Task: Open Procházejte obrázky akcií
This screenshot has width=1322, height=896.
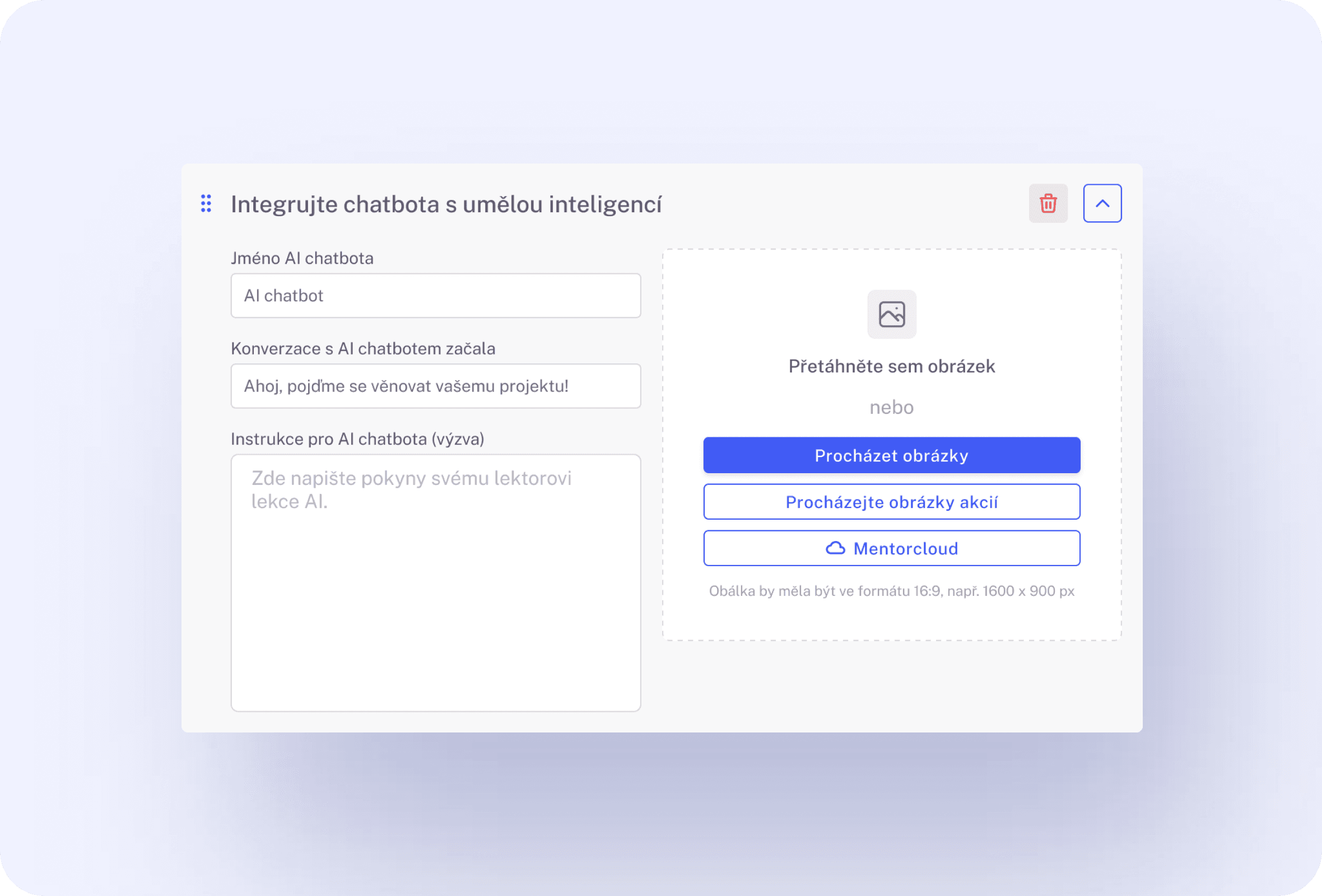Action: (x=891, y=502)
